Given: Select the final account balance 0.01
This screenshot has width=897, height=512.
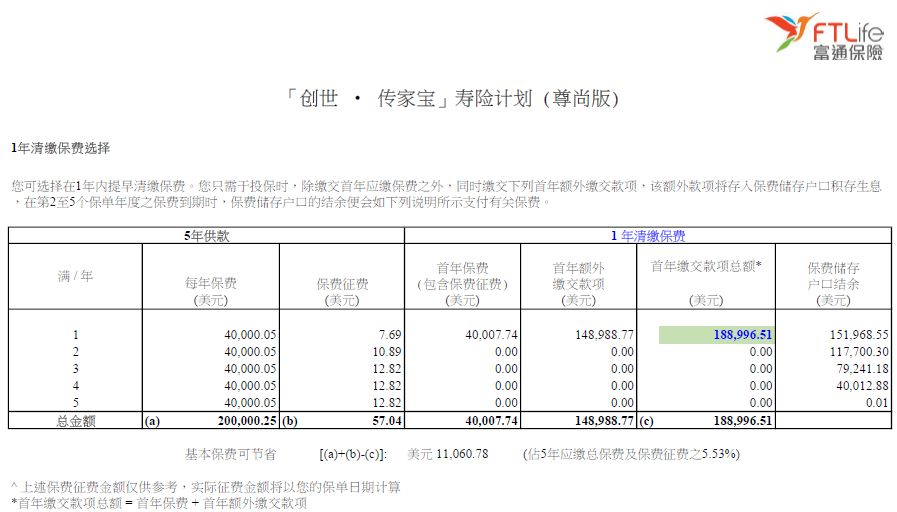Looking at the screenshot, I should click(x=877, y=403).
